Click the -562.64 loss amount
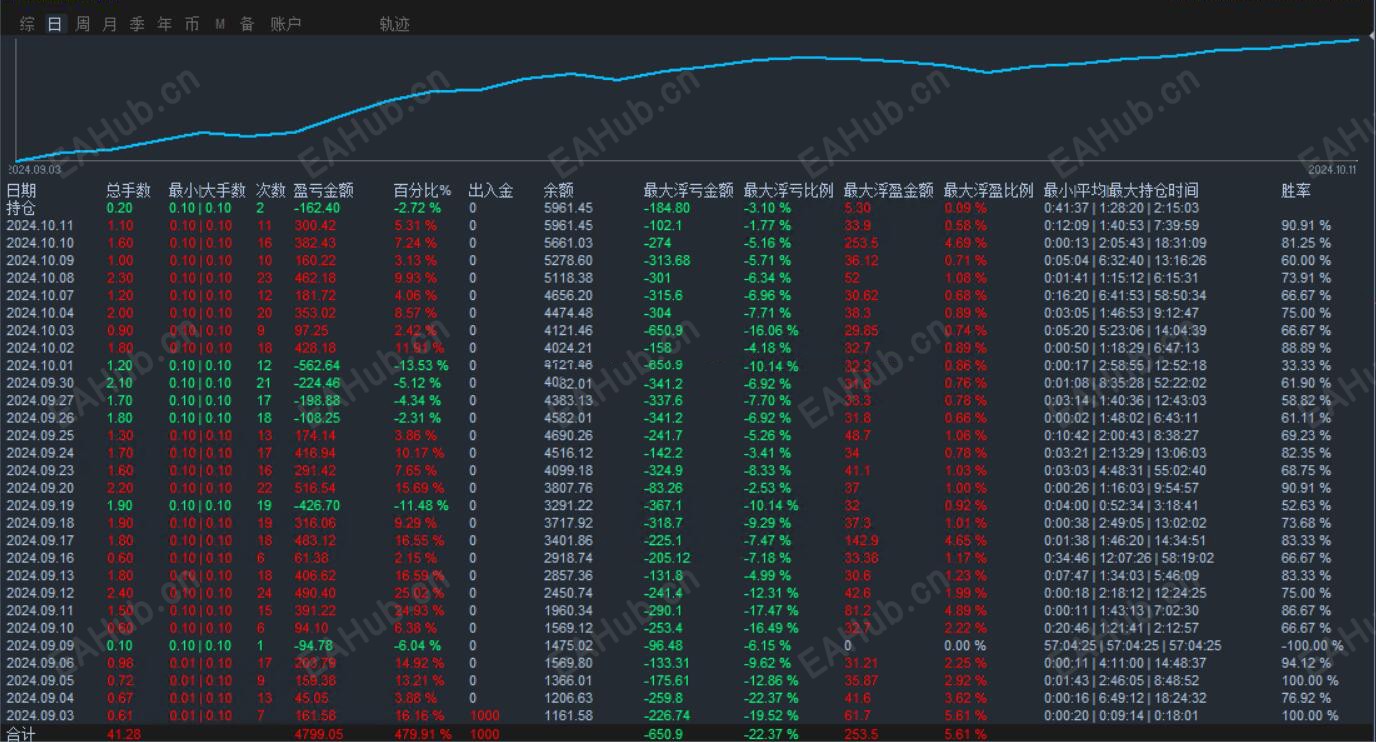The height and width of the screenshot is (742, 1376). click(x=317, y=366)
